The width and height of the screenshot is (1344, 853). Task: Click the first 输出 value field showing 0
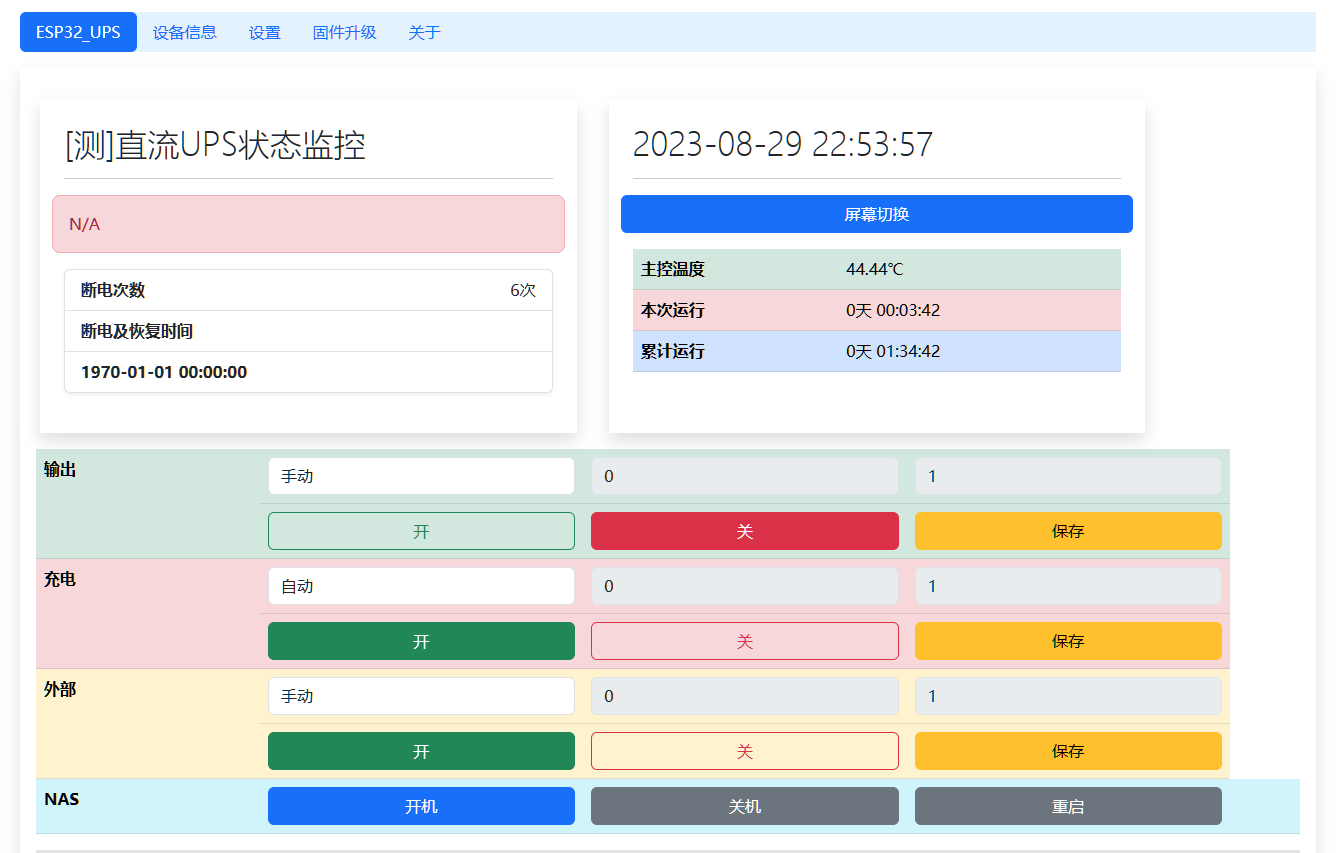coord(744,476)
